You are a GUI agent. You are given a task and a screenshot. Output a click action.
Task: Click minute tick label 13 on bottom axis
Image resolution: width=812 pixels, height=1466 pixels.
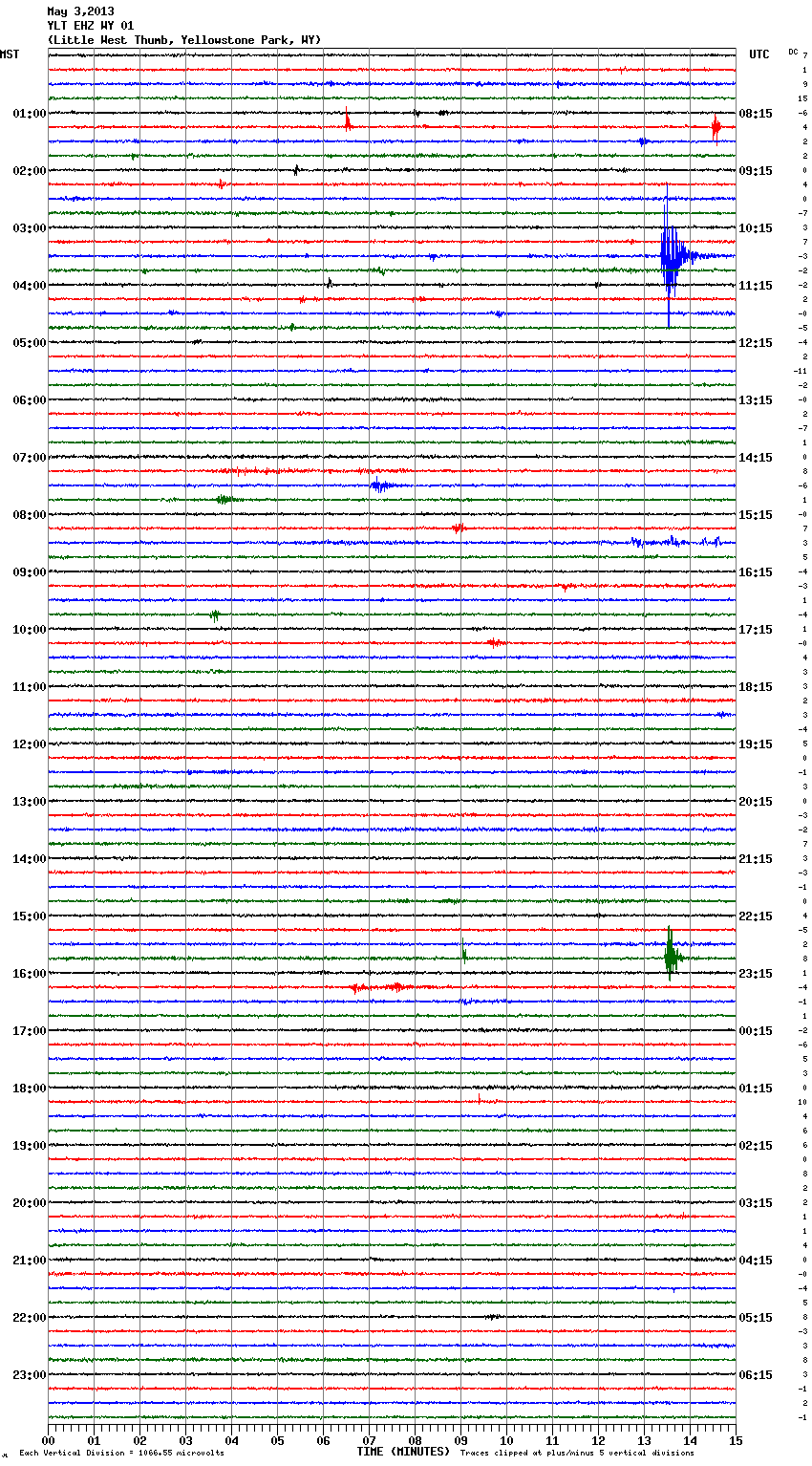coord(644,1440)
